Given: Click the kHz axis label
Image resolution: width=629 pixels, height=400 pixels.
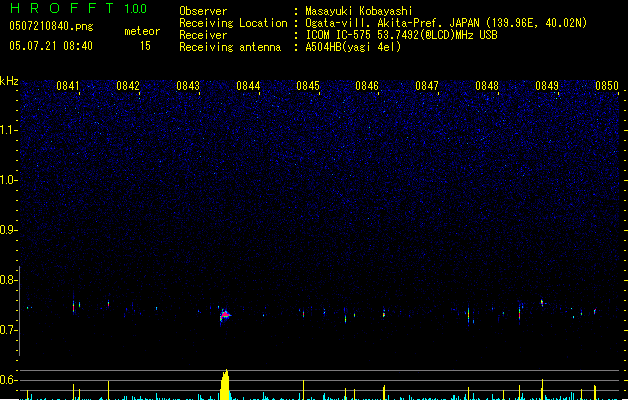Looking at the screenshot, I should tap(9, 81).
